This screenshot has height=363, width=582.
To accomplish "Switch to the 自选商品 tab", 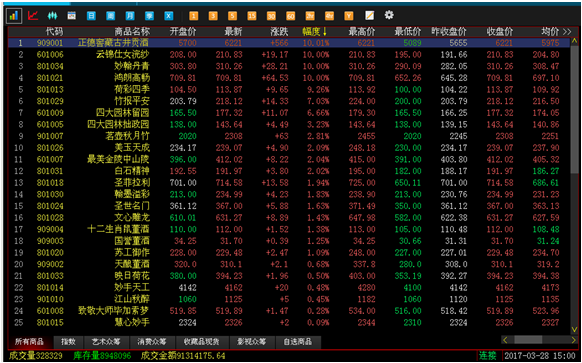I will point(297,341).
